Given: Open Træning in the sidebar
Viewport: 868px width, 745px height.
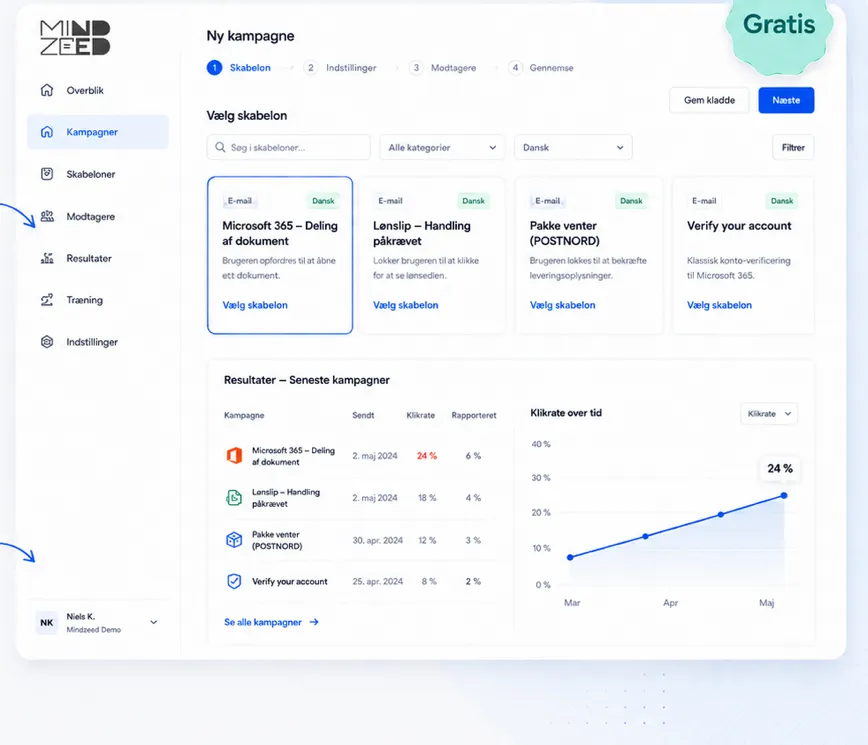Looking at the screenshot, I should (97, 300).
